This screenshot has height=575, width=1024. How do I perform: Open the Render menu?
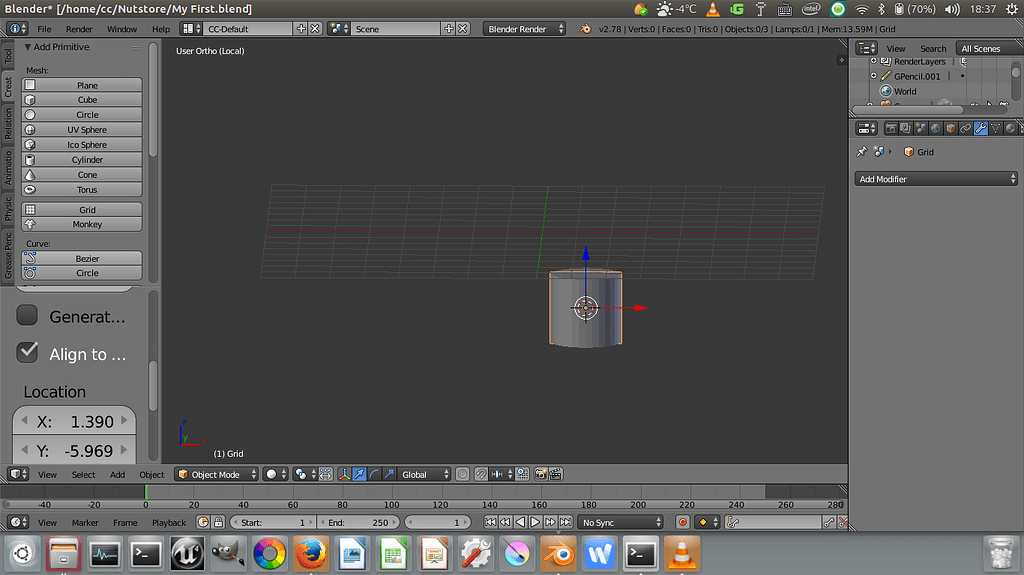click(79, 29)
